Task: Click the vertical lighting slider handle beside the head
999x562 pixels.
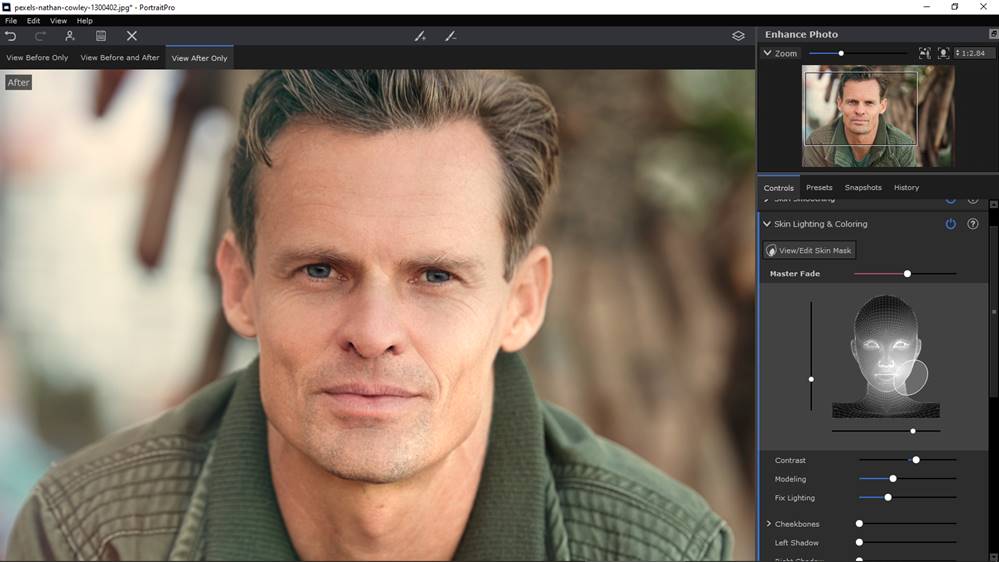Action: point(811,379)
